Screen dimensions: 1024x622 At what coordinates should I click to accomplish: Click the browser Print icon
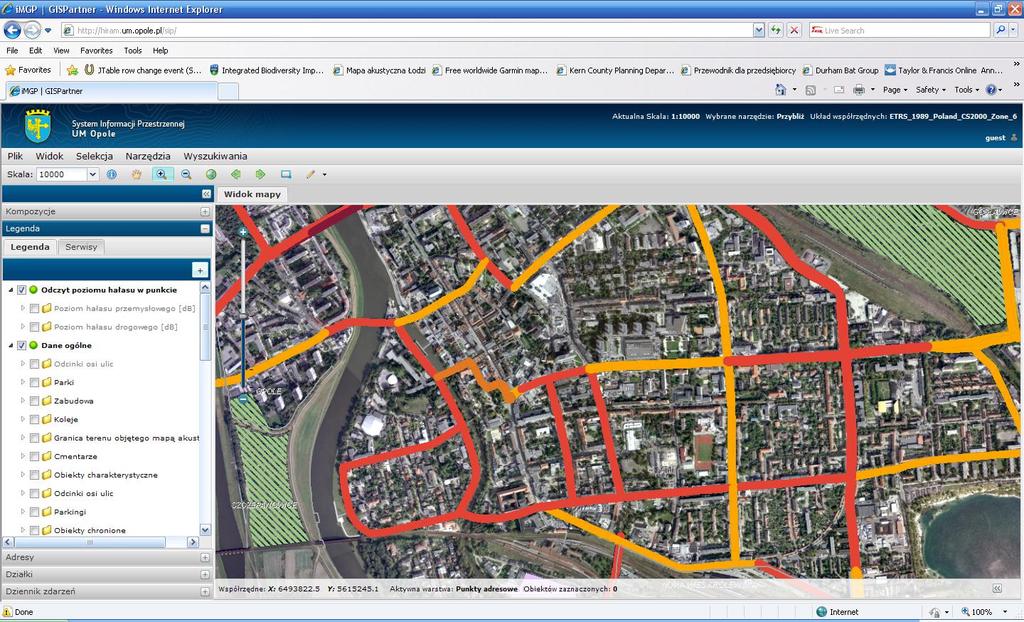click(x=859, y=90)
